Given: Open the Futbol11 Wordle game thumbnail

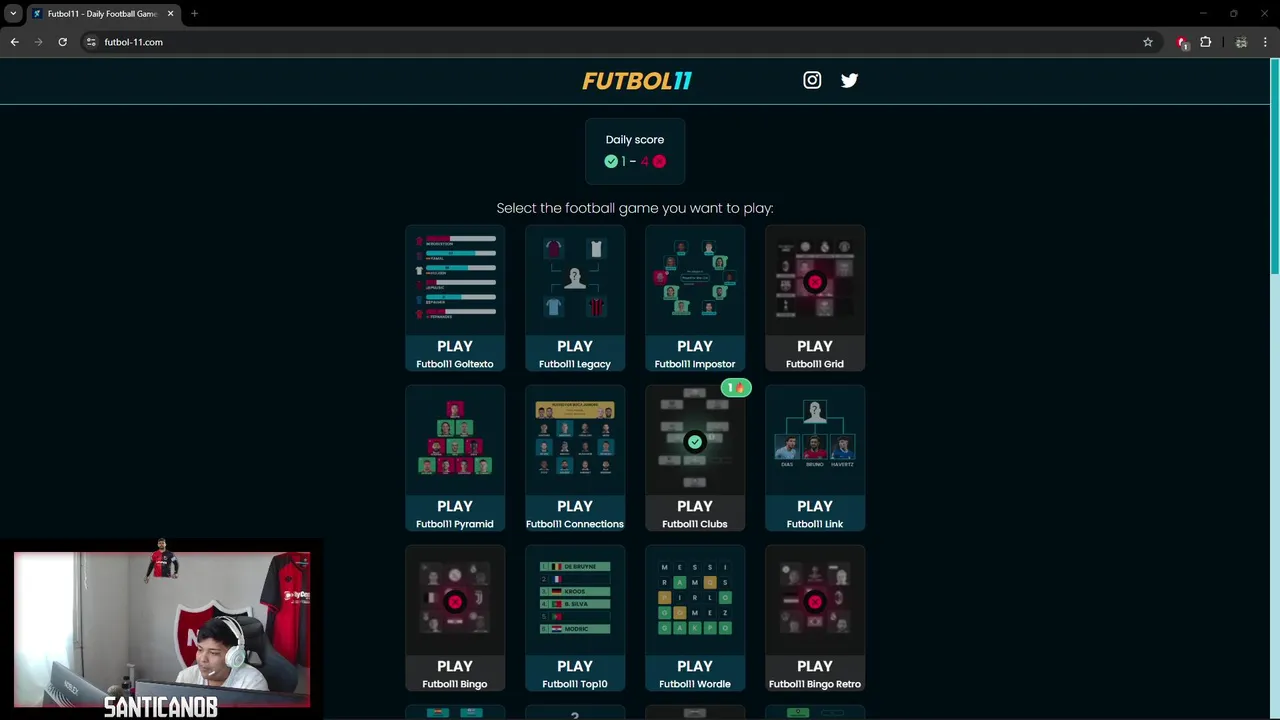Looking at the screenshot, I should pyautogui.click(x=695, y=599).
